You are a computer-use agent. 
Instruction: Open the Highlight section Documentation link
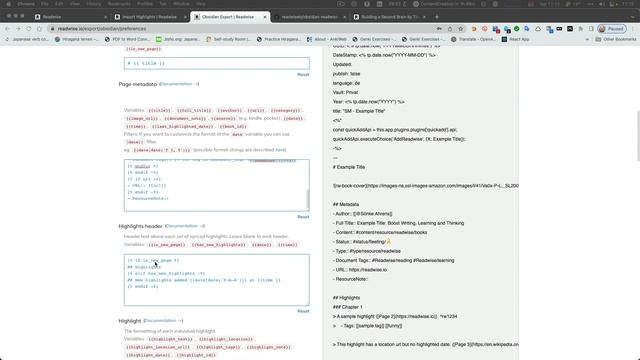[x=163, y=321]
